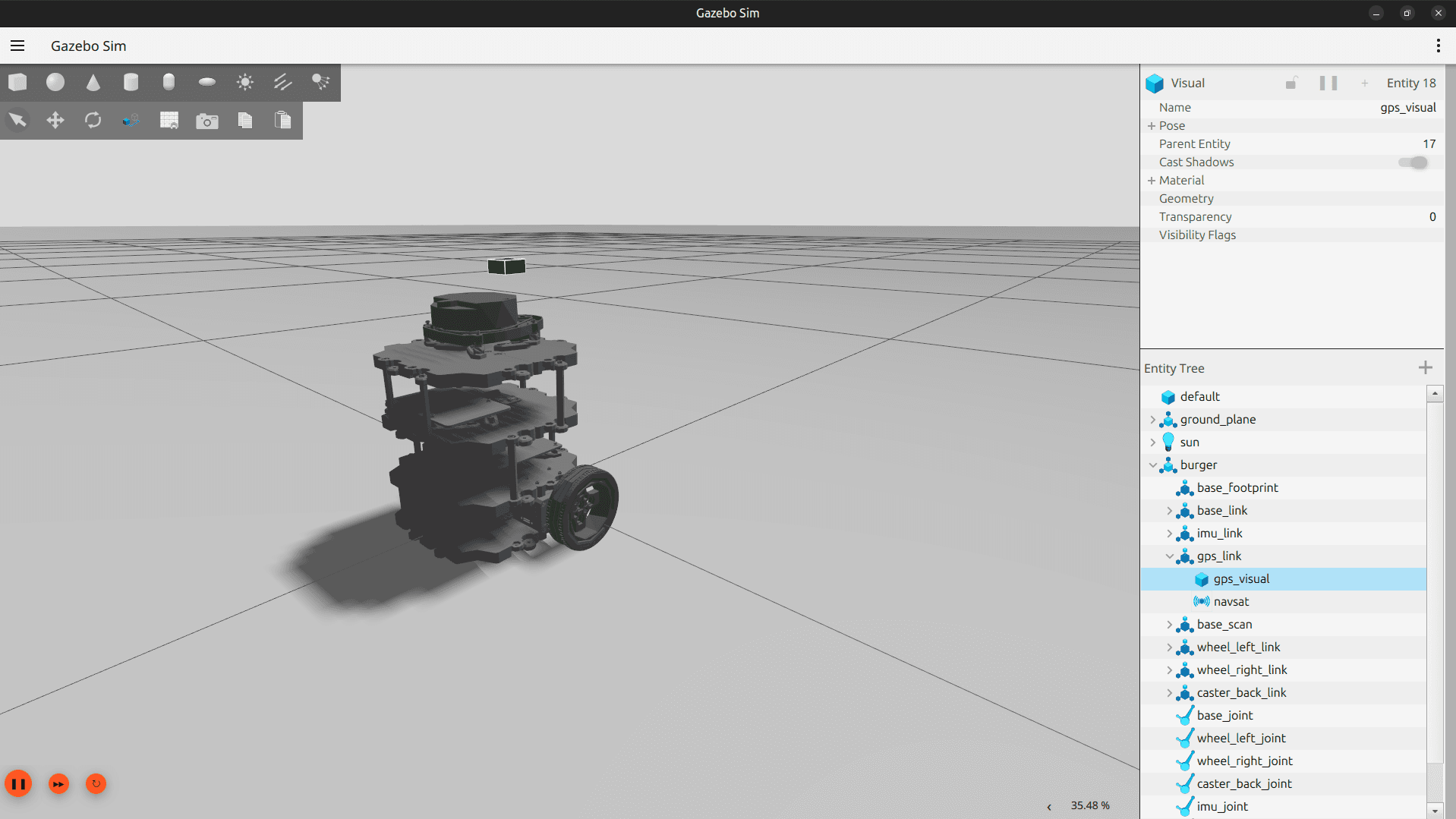
Task: Expand the Material properties
Action: pyautogui.click(x=1152, y=181)
